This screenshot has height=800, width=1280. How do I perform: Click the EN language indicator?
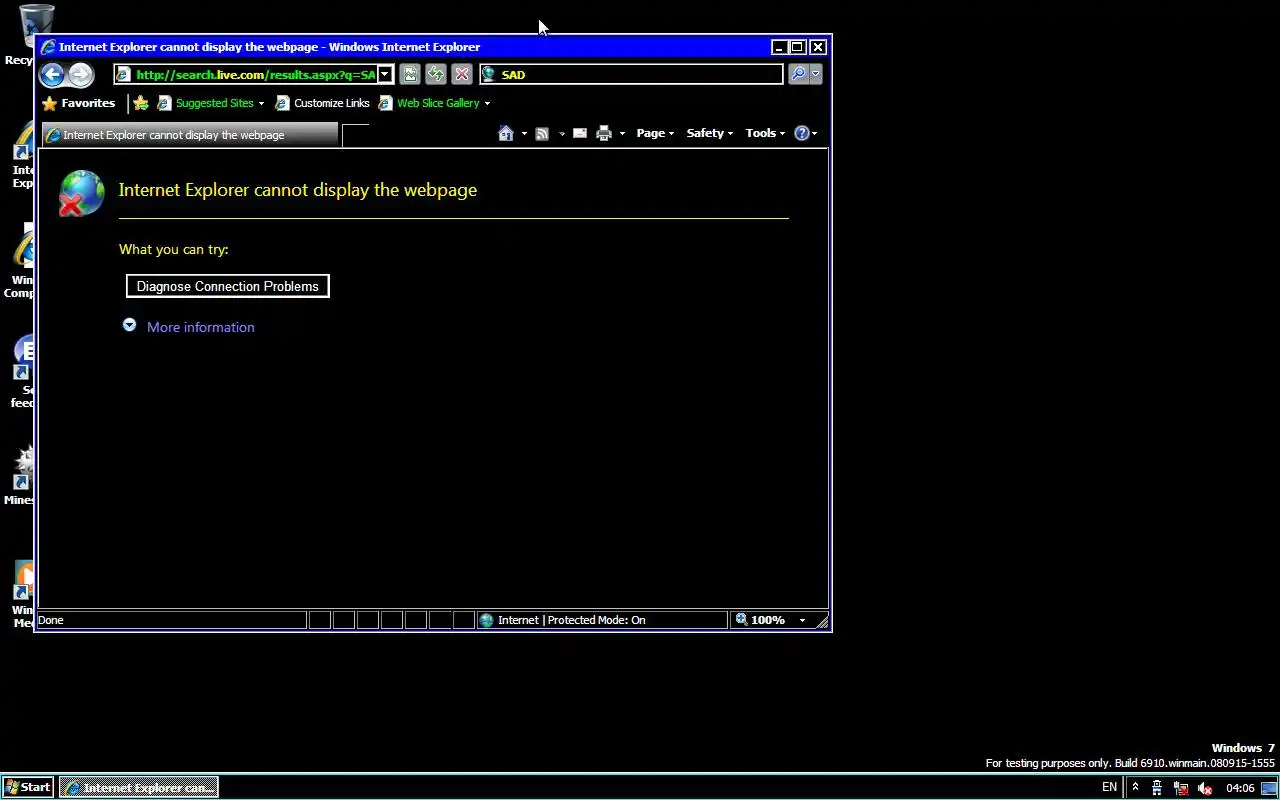[1109, 787]
